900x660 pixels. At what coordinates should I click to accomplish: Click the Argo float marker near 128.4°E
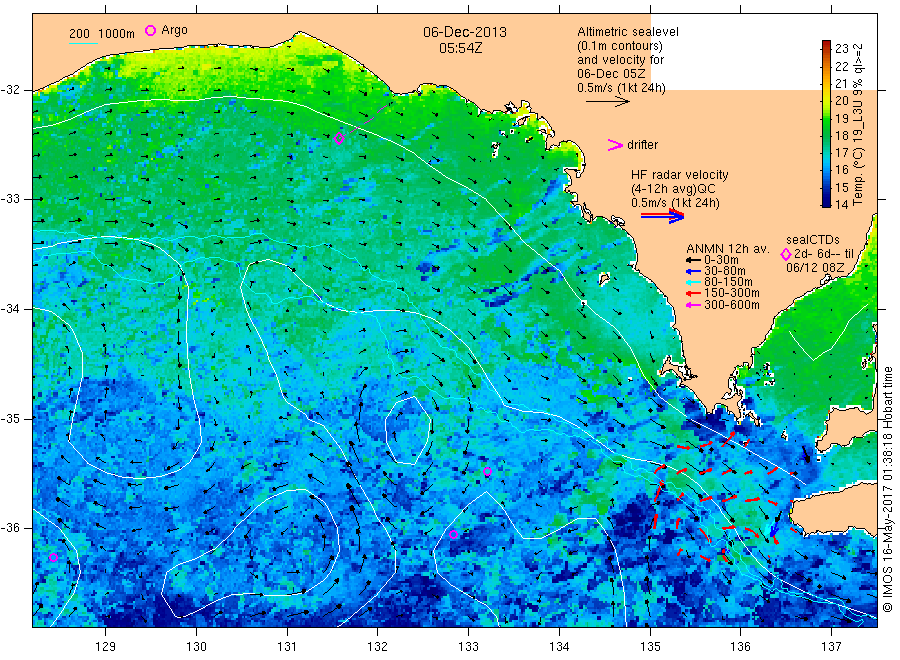(53, 557)
